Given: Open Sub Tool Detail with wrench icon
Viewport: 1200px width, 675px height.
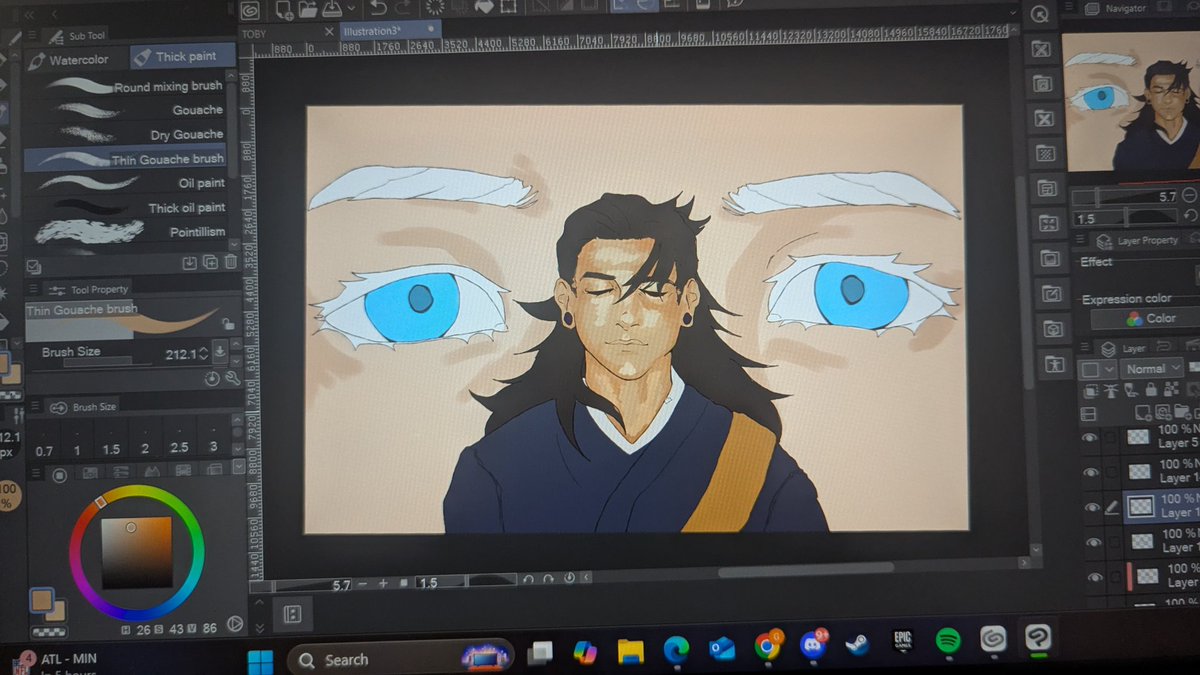Looking at the screenshot, I should click(231, 379).
